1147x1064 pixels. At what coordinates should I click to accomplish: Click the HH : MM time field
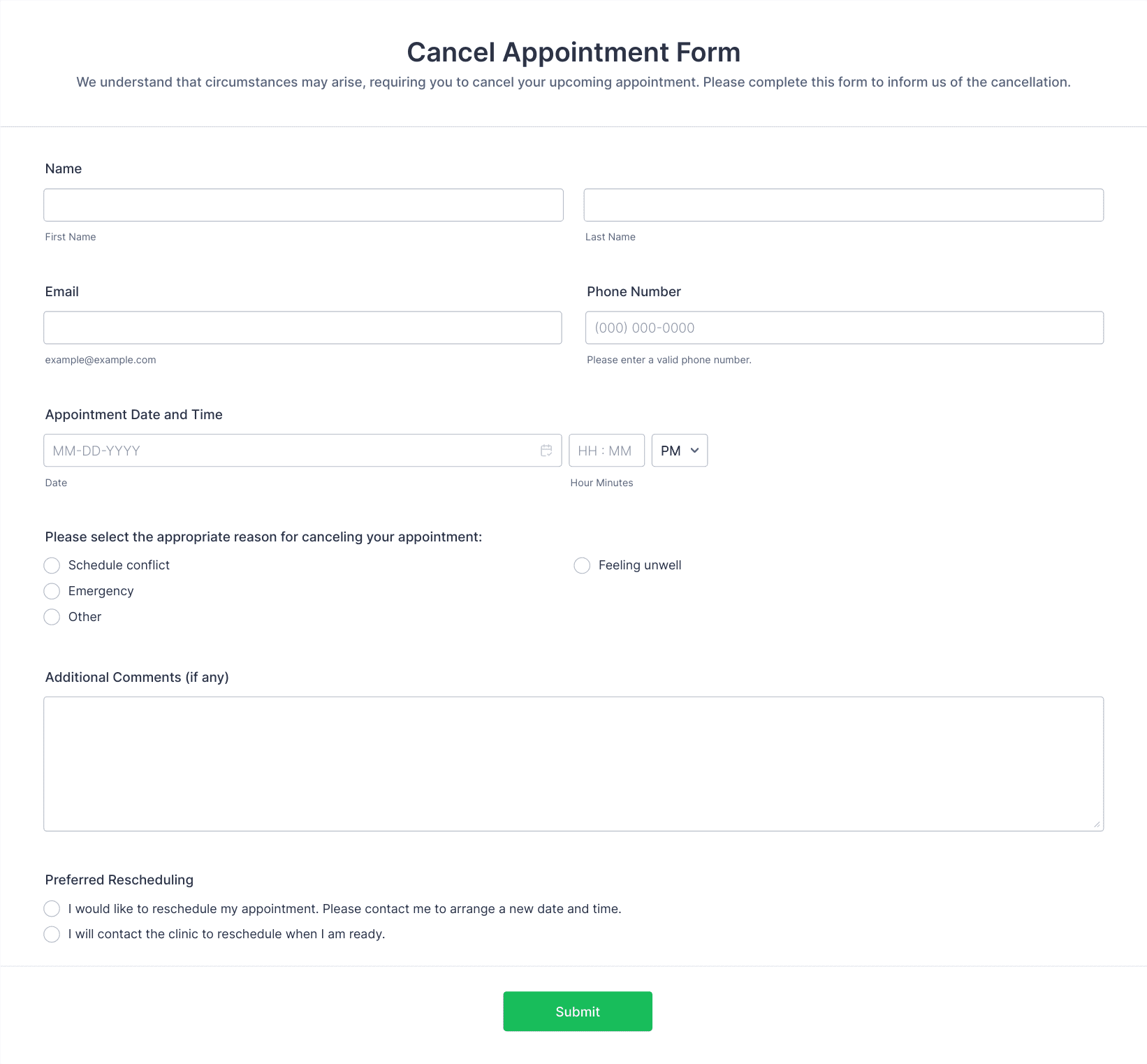606,451
